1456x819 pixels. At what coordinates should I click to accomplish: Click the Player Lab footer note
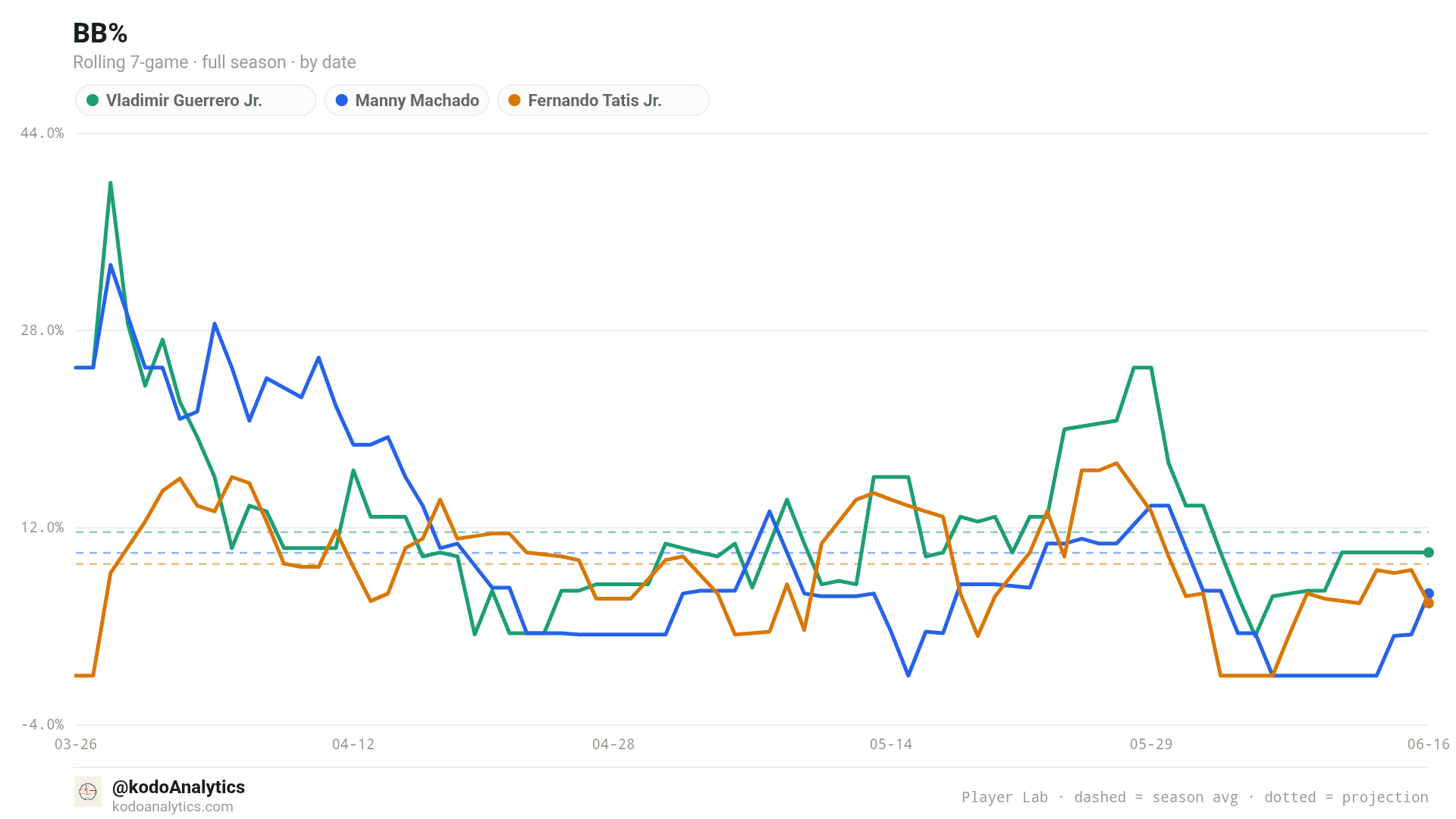pos(1195,797)
